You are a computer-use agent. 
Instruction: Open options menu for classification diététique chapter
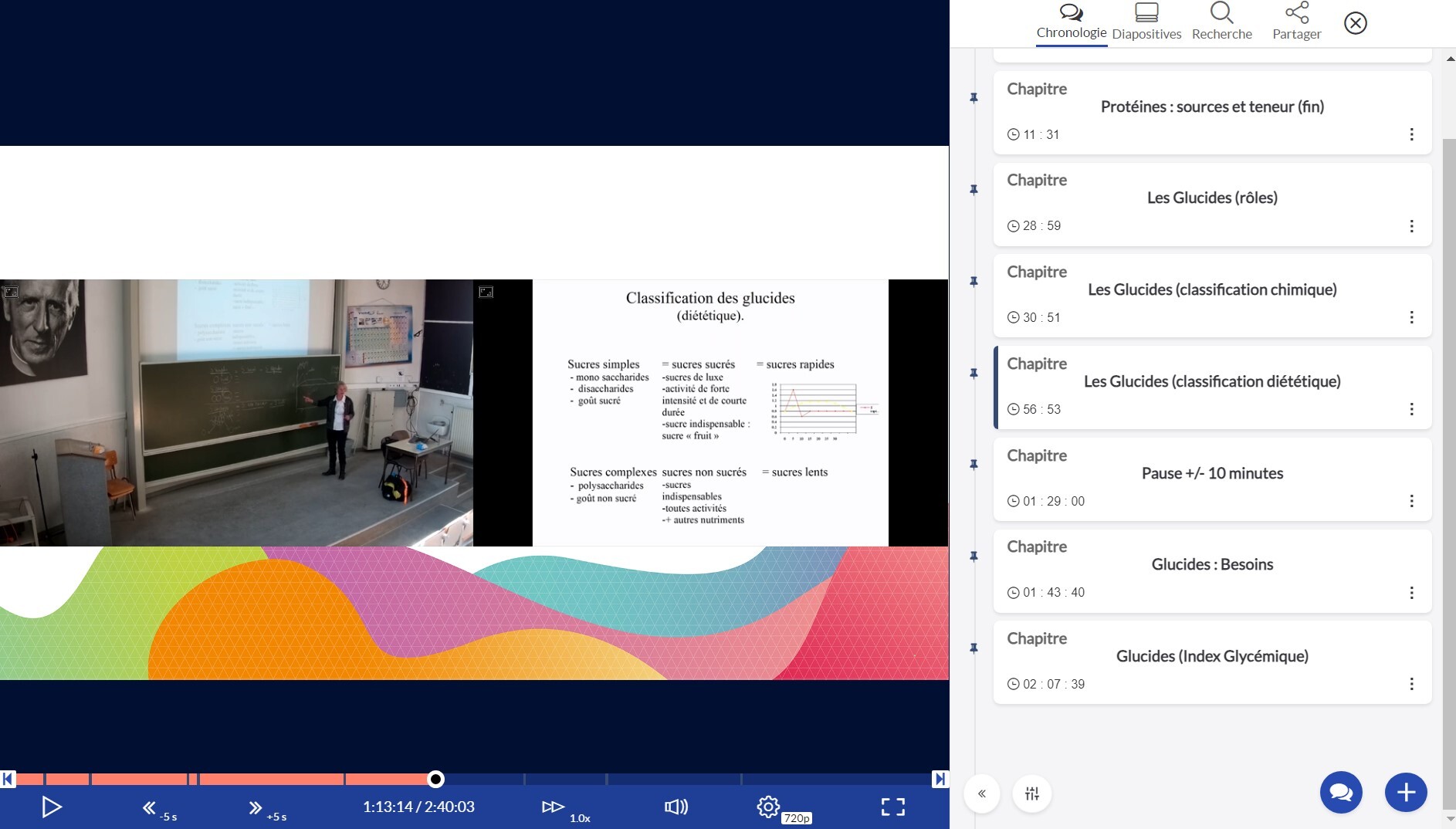1411,409
